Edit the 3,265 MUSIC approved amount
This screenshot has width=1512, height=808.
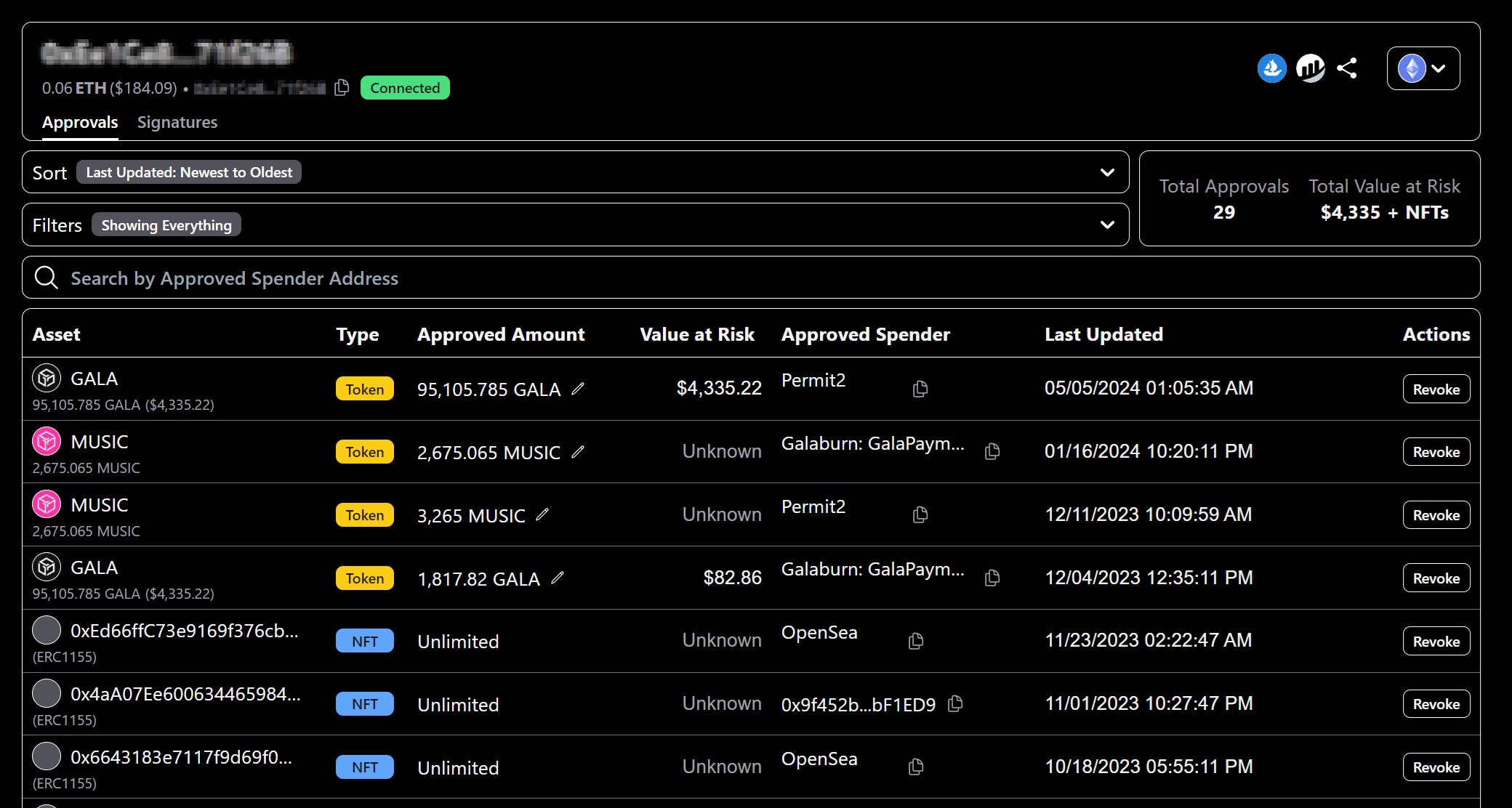(542, 515)
